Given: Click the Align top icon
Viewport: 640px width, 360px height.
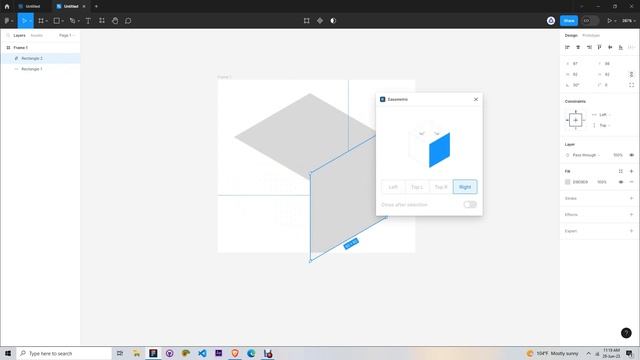Looking at the screenshot, I should pyautogui.click(x=599, y=47).
